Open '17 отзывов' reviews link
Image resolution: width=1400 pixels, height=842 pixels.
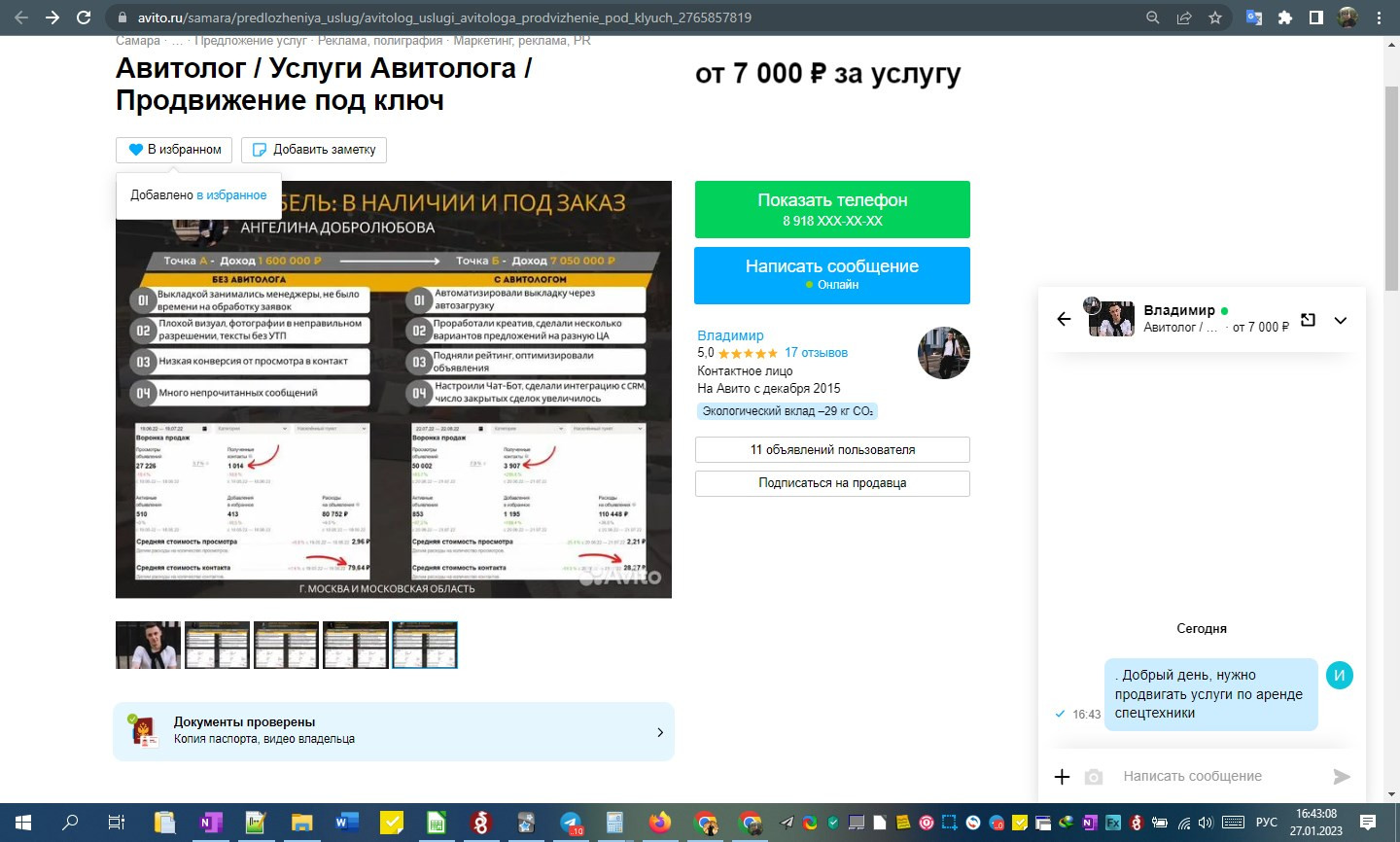[816, 353]
